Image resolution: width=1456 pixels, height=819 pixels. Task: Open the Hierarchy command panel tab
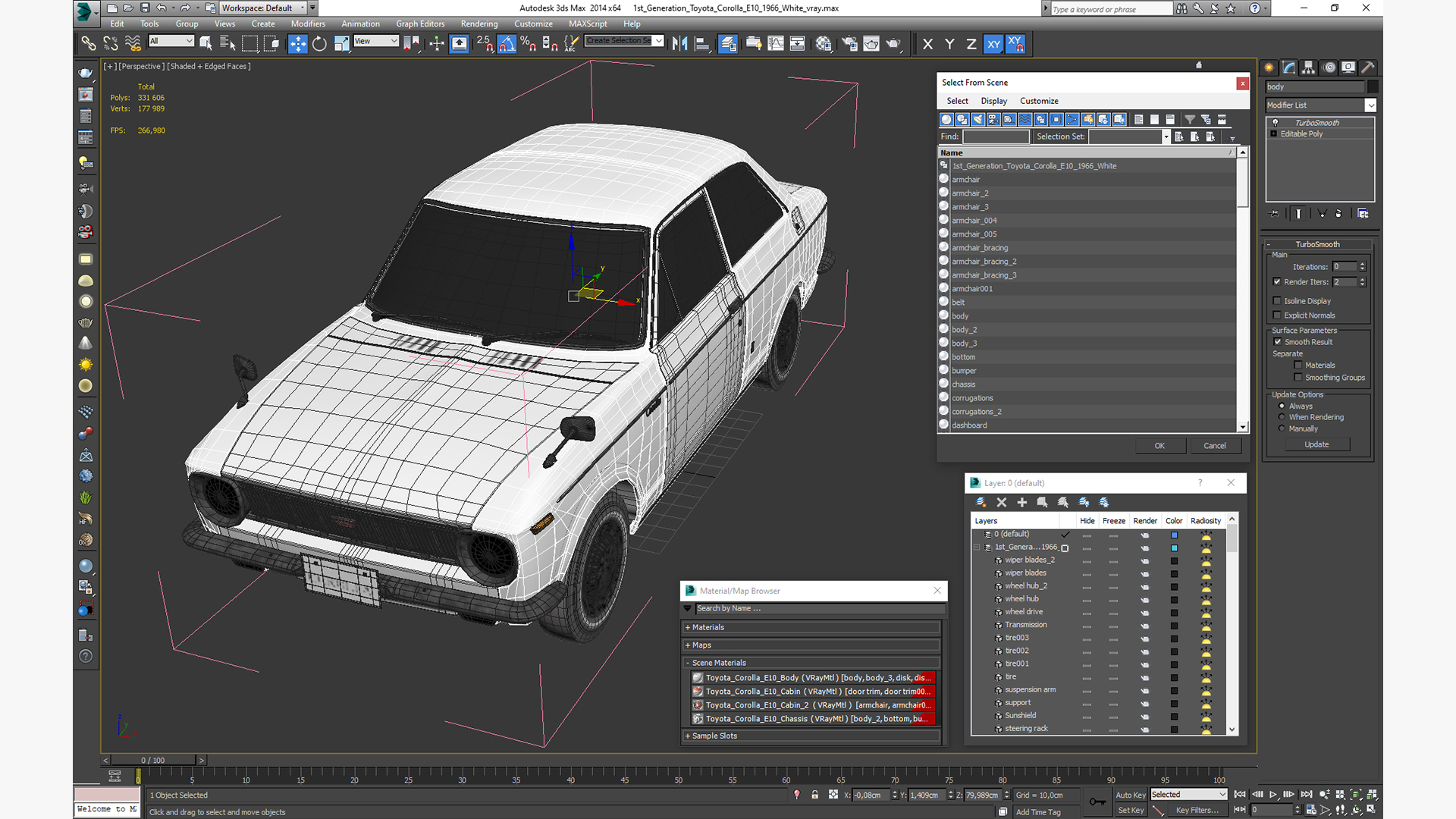(x=1309, y=67)
